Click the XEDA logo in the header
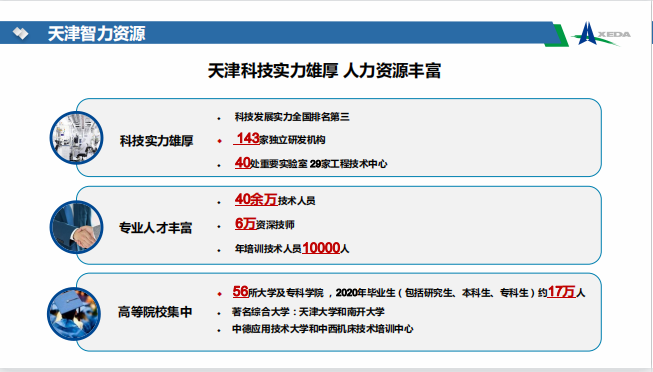Image resolution: width=653 pixels, height=372 pixels. (602, 34)
